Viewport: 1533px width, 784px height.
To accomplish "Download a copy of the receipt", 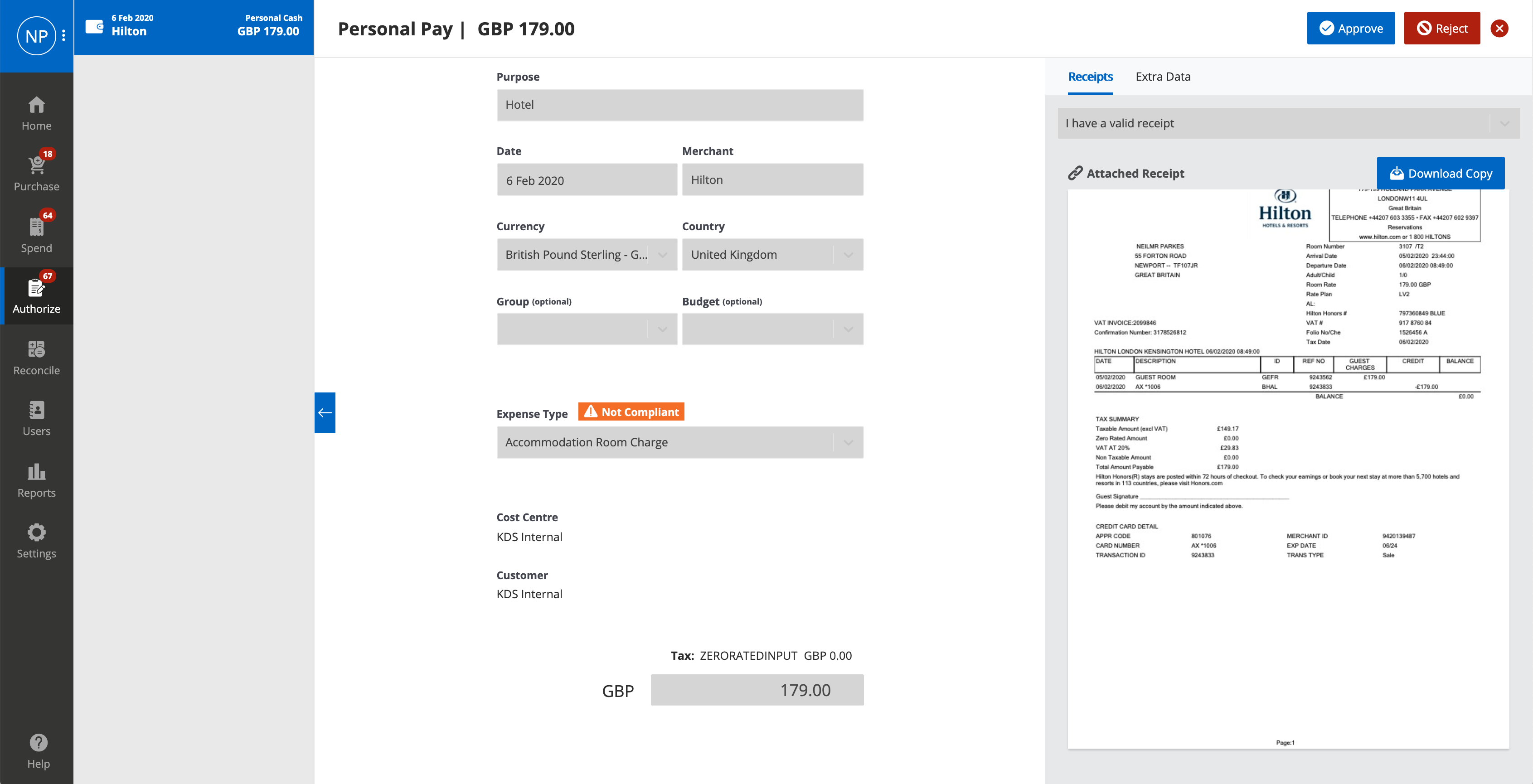I will pos(1440,174).
